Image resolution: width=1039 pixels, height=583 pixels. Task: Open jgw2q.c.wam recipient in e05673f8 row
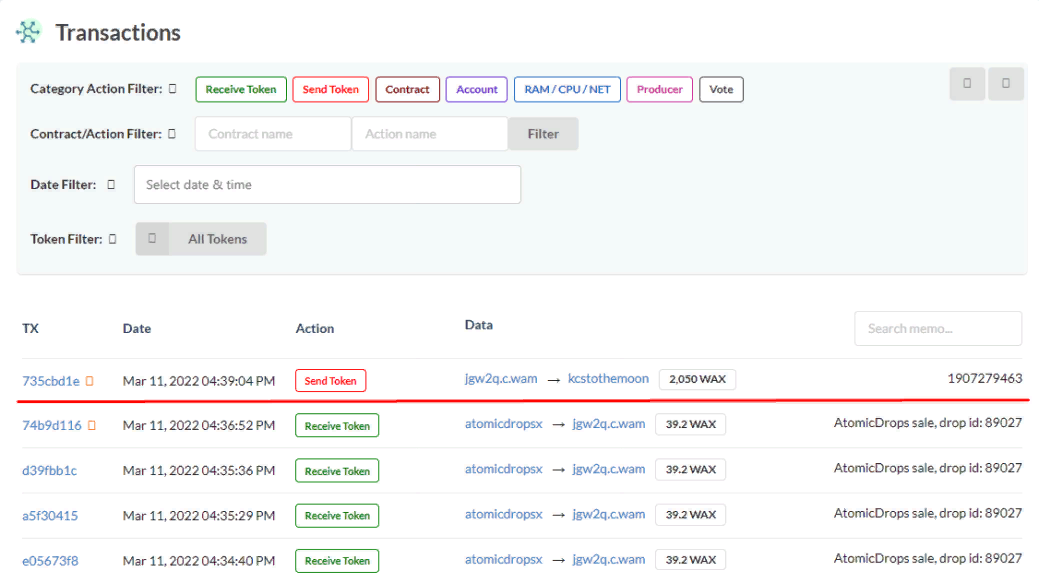[x=609, y=559]
